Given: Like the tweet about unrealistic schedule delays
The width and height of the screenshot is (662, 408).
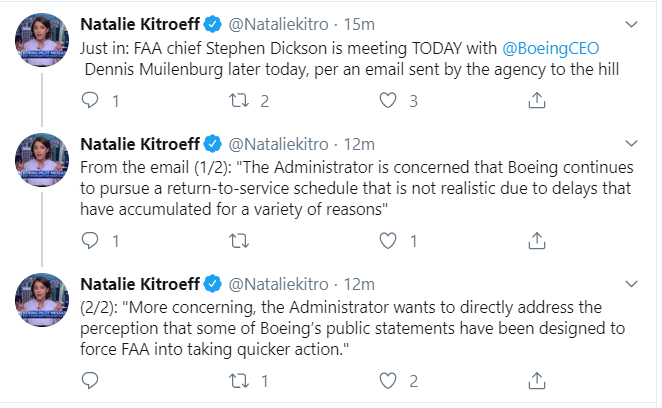Looking at the screenshot, I should point(388,241).
